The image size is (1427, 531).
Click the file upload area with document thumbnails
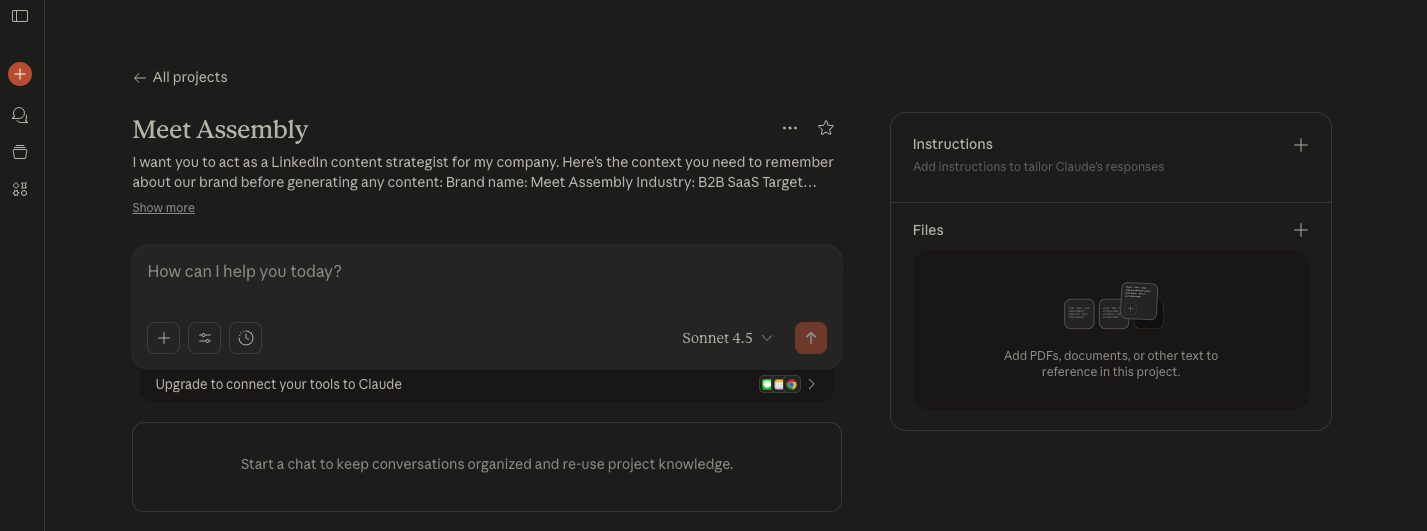(x=1111, y=329)
